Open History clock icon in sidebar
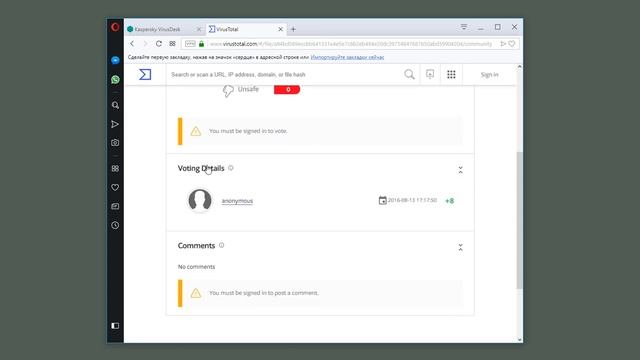 115,225
